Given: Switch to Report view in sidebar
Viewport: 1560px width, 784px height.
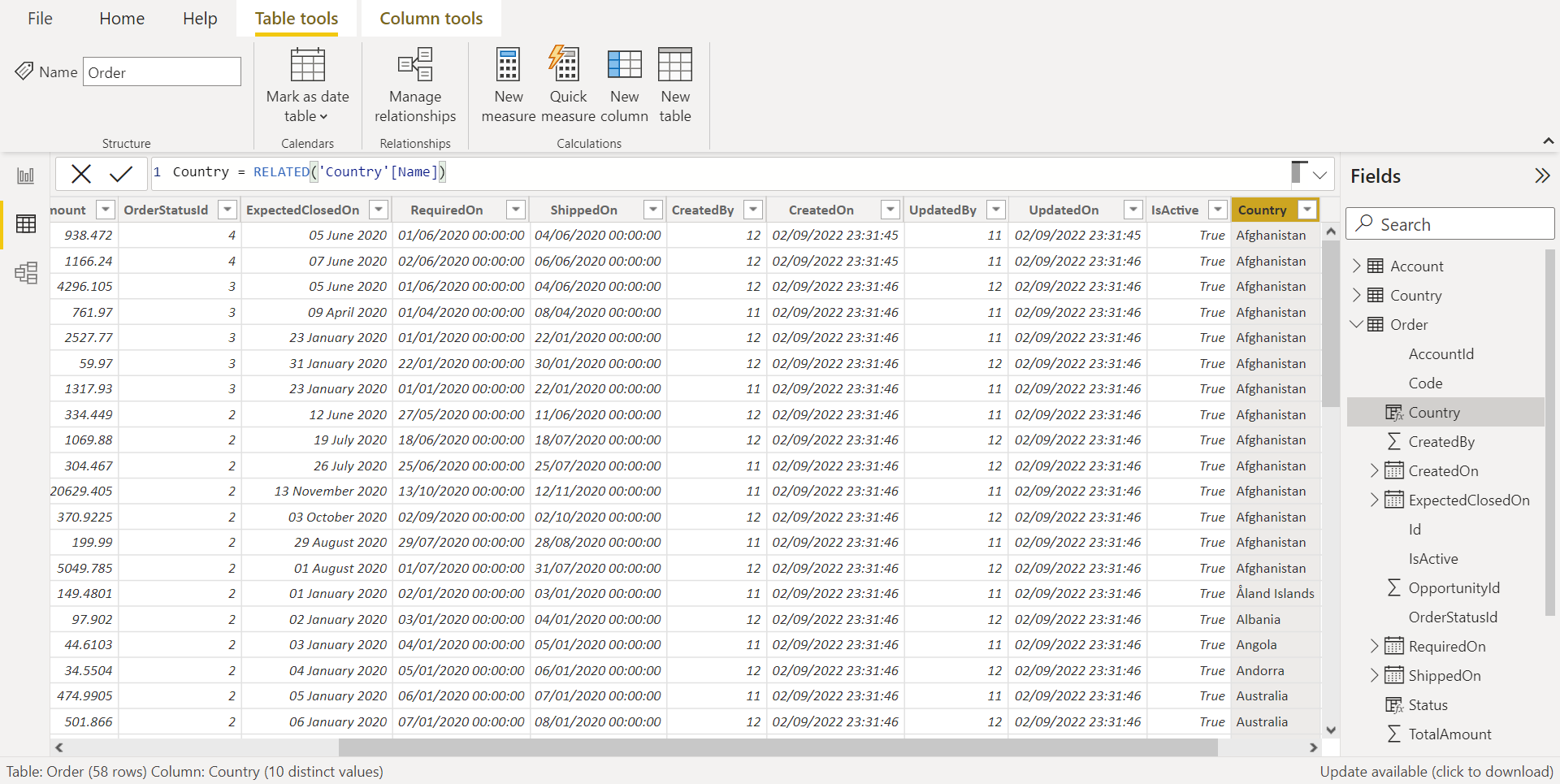Looking at the screenshot, I should tap(26, 175).
